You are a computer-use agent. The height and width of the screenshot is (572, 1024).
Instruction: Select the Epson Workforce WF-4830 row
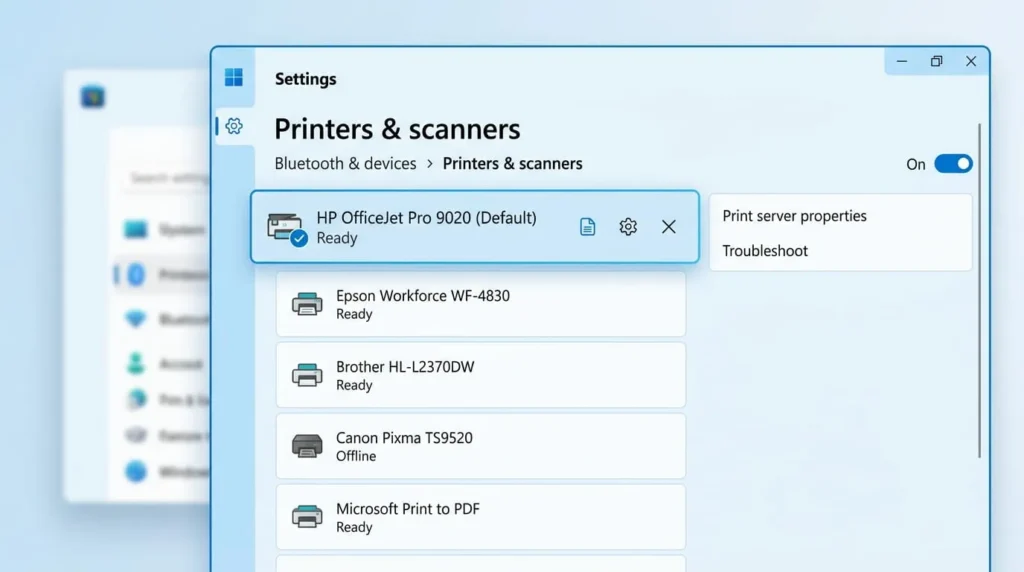pos(481,304)
